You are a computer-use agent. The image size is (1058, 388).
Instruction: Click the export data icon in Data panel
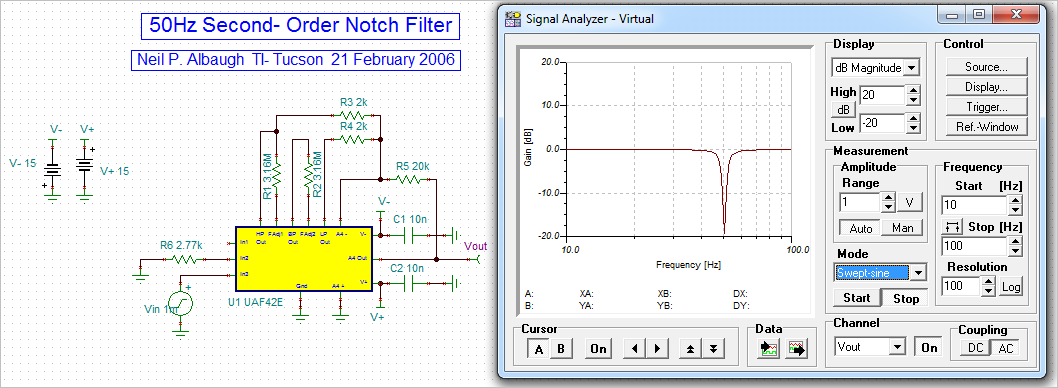pyautogui.click(x=798, y=349)
